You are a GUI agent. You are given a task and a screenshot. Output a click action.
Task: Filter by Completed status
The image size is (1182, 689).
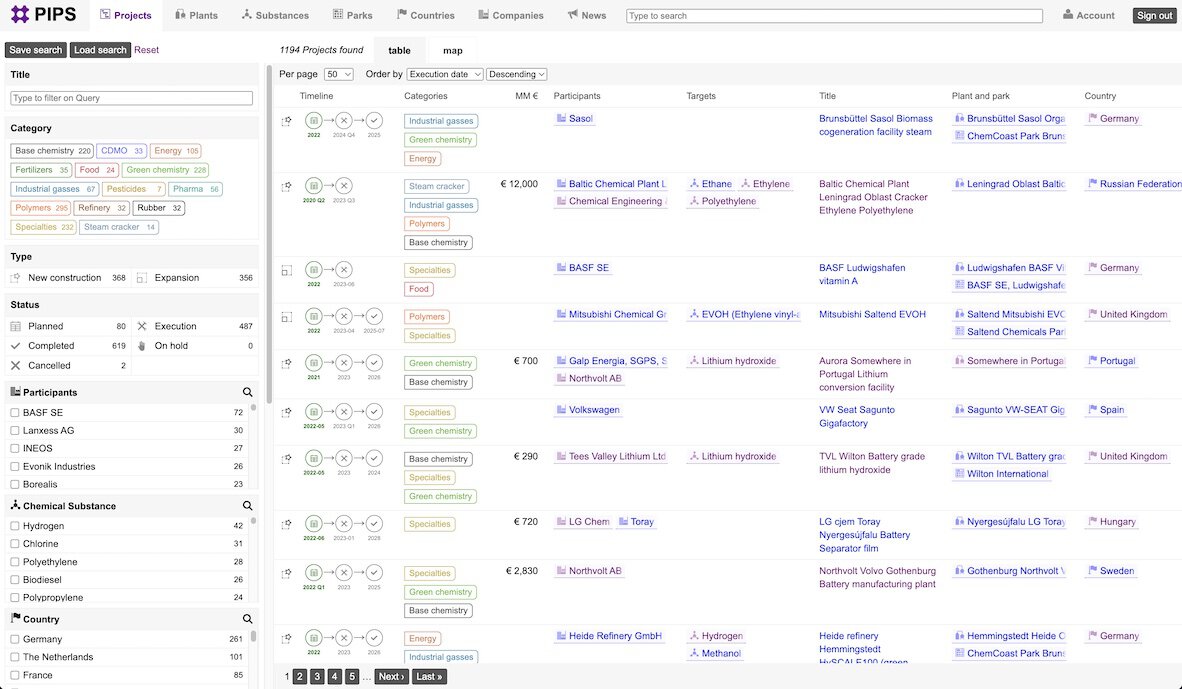tap(69, 345)
